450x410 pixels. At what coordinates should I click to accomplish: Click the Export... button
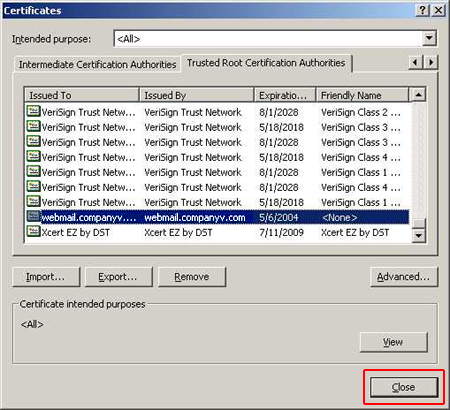[118, 277]
